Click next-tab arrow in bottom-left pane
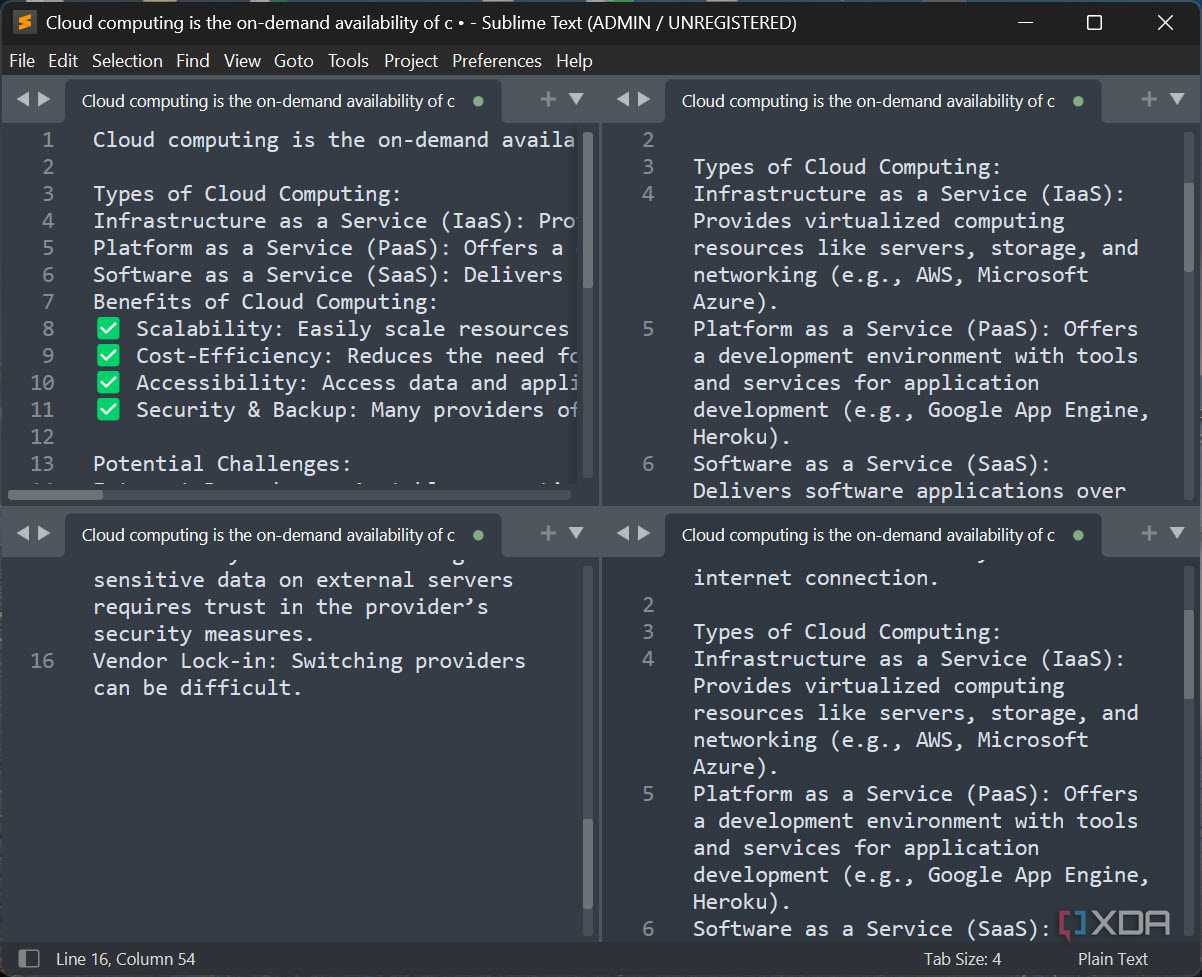The height and width of the screenshot is (977, 1202). click(x=44, y=533)
